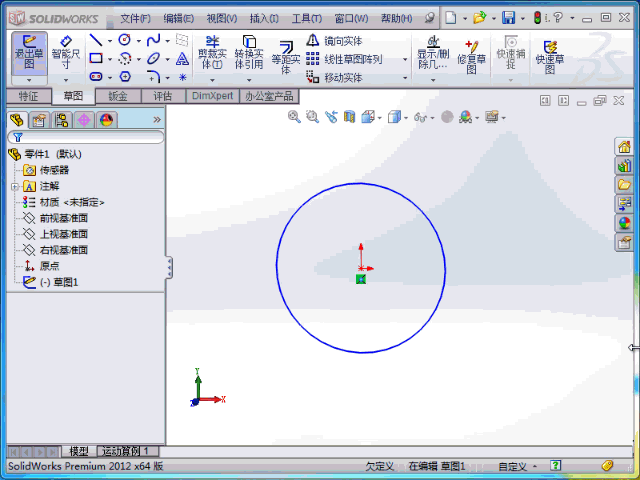Open the ConfigurationManager panel tab
Image resolution: width=640 pixels, height=480 pixels.
click(x=62, y=120)
